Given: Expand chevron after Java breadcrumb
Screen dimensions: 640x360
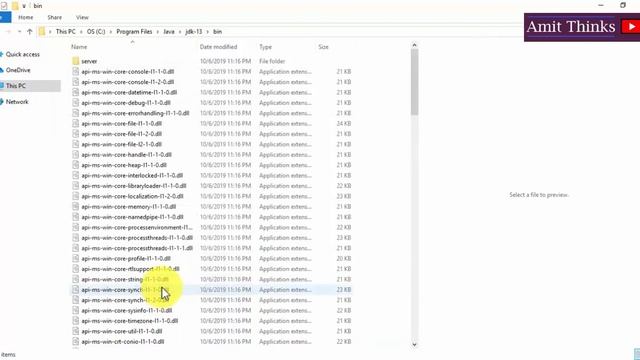Looking at the screenshot, I should pos(180,32).
